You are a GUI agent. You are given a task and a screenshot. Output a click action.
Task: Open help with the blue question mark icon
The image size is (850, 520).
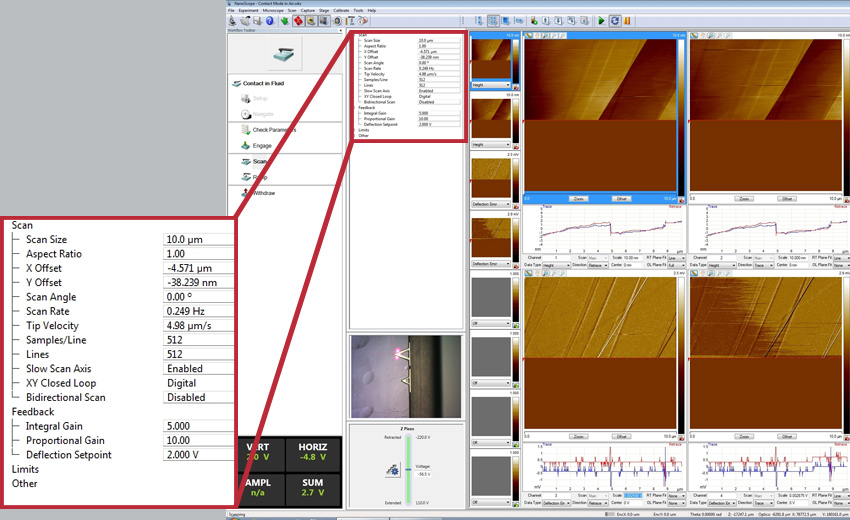pos(269,21)
